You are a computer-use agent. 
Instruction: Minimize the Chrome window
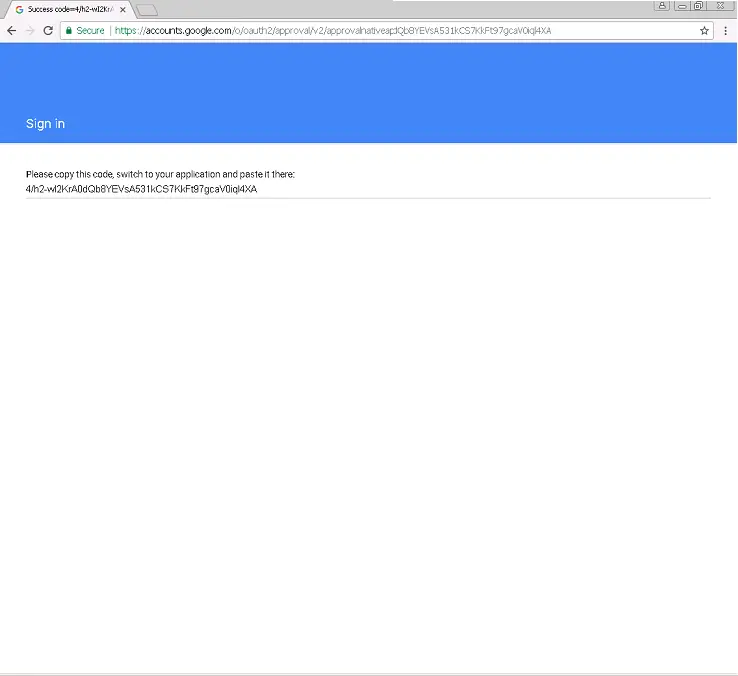[681, 5]
